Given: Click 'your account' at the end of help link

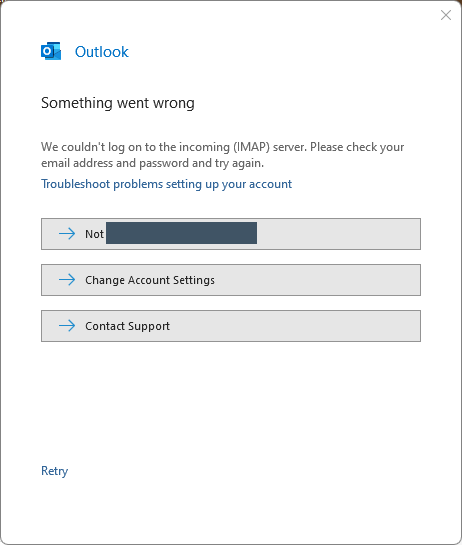Looking at the screenshot, I should point(257,184).
